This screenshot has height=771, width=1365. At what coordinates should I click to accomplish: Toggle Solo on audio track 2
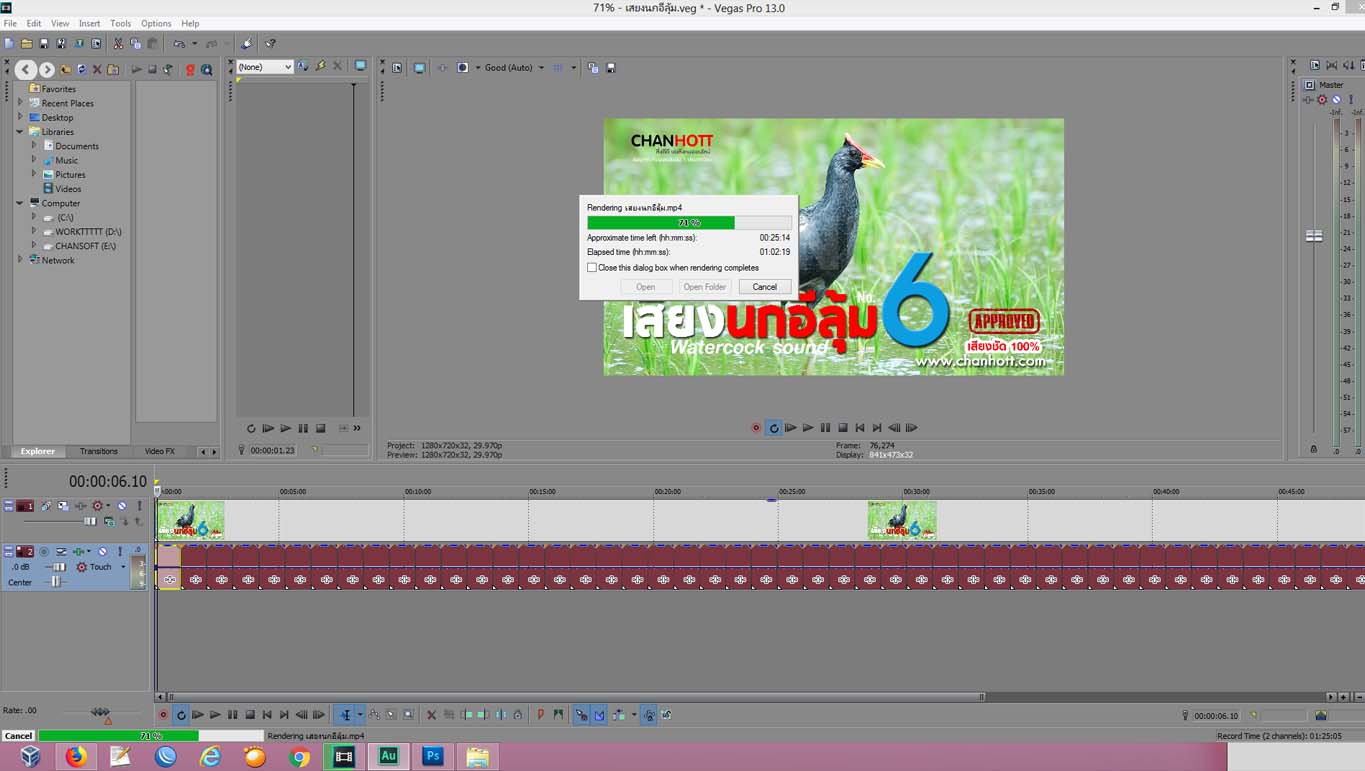120,551
